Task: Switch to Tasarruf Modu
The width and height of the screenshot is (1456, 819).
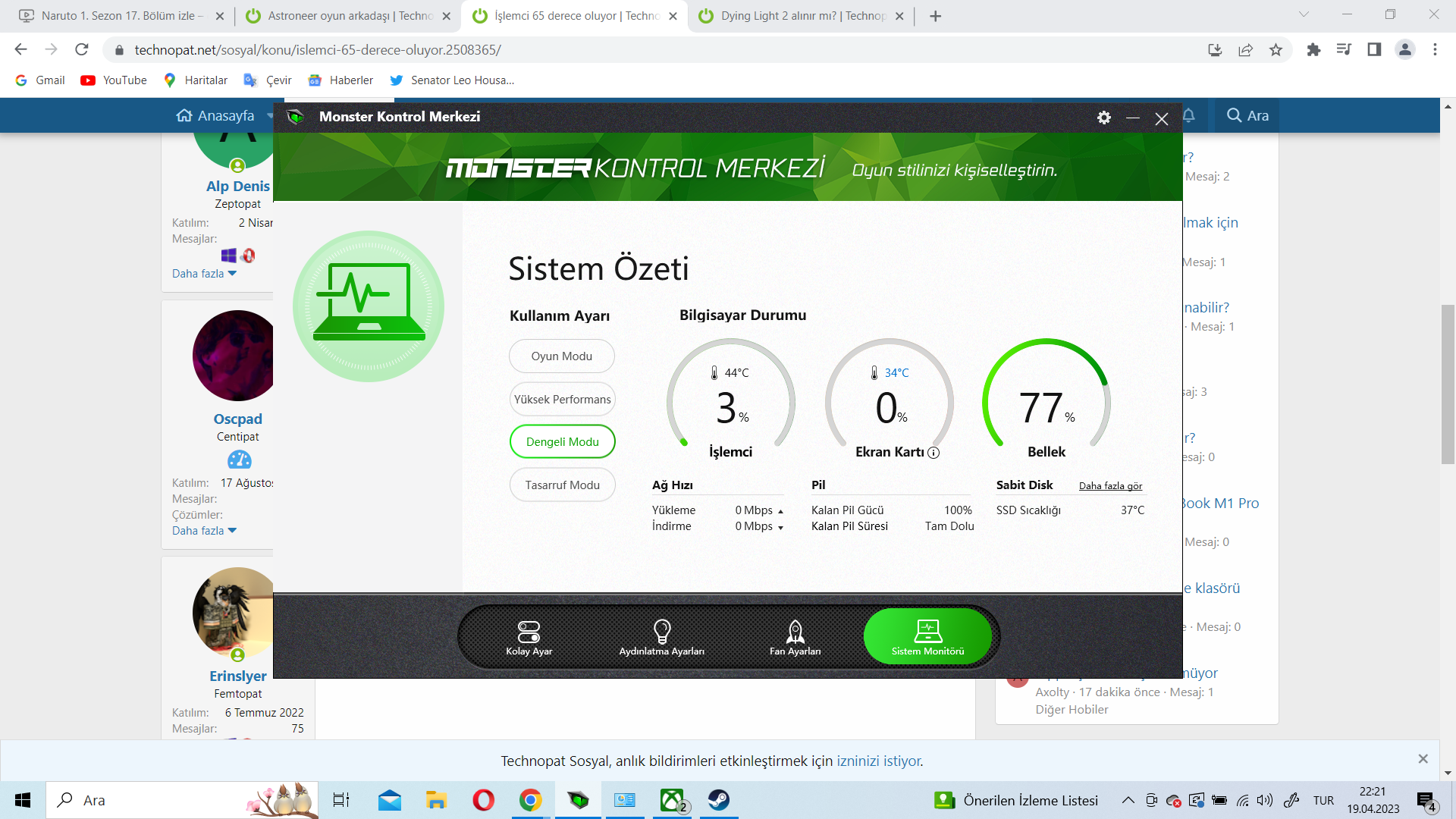Action: click(x=562, y=485)
